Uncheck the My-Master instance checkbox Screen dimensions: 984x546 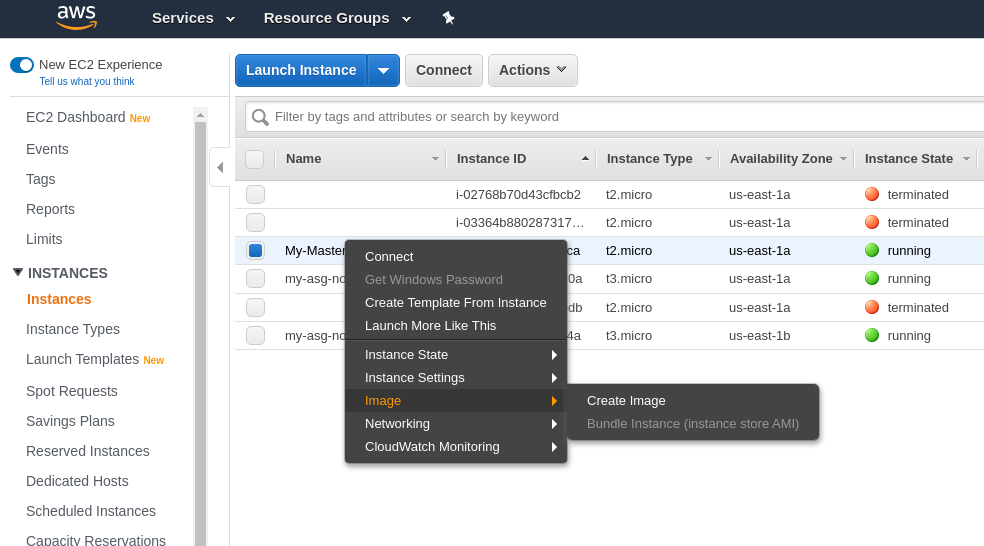coord(255,250)
